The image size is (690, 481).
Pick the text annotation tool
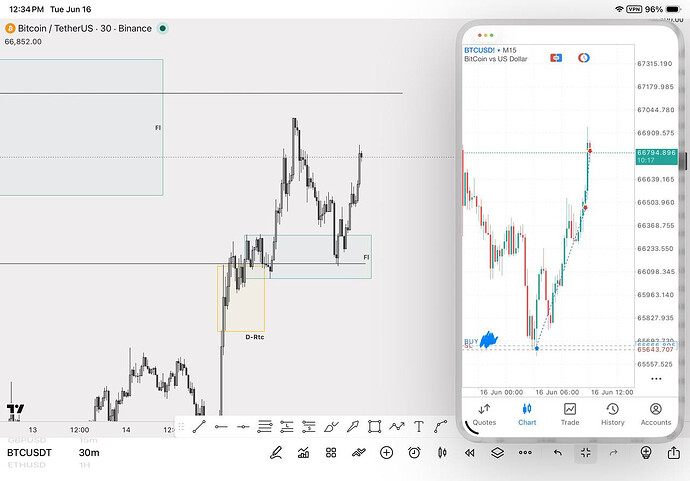click(x=419, y=426)
